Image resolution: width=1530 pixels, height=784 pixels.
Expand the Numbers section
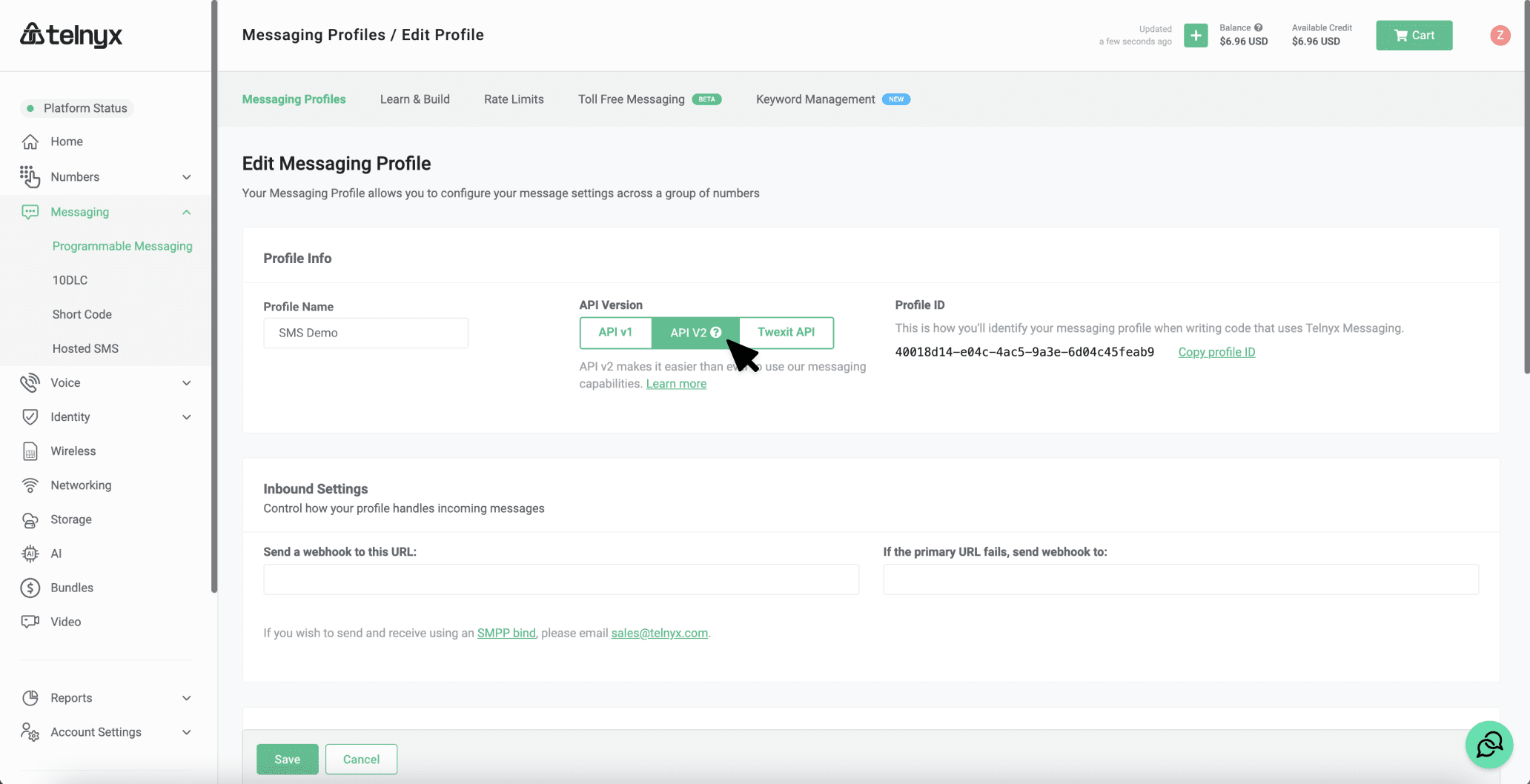(186, 176)
